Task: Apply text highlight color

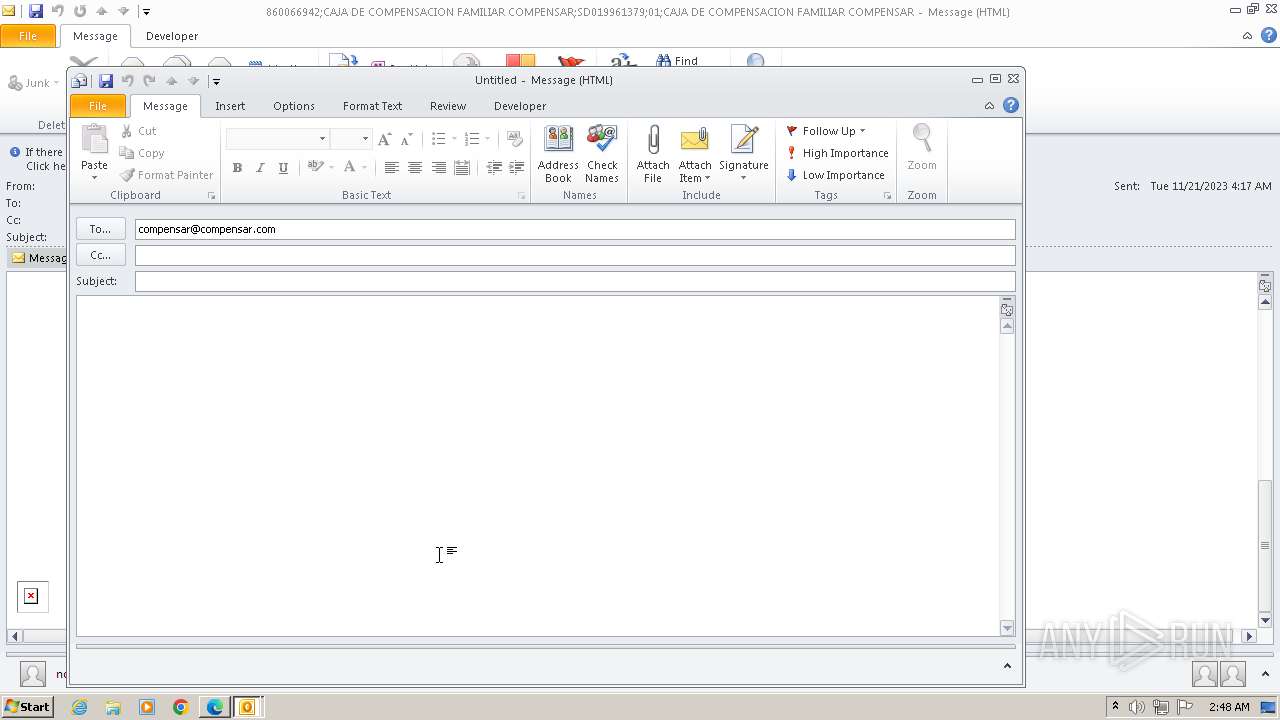Action: coord(315,167)
